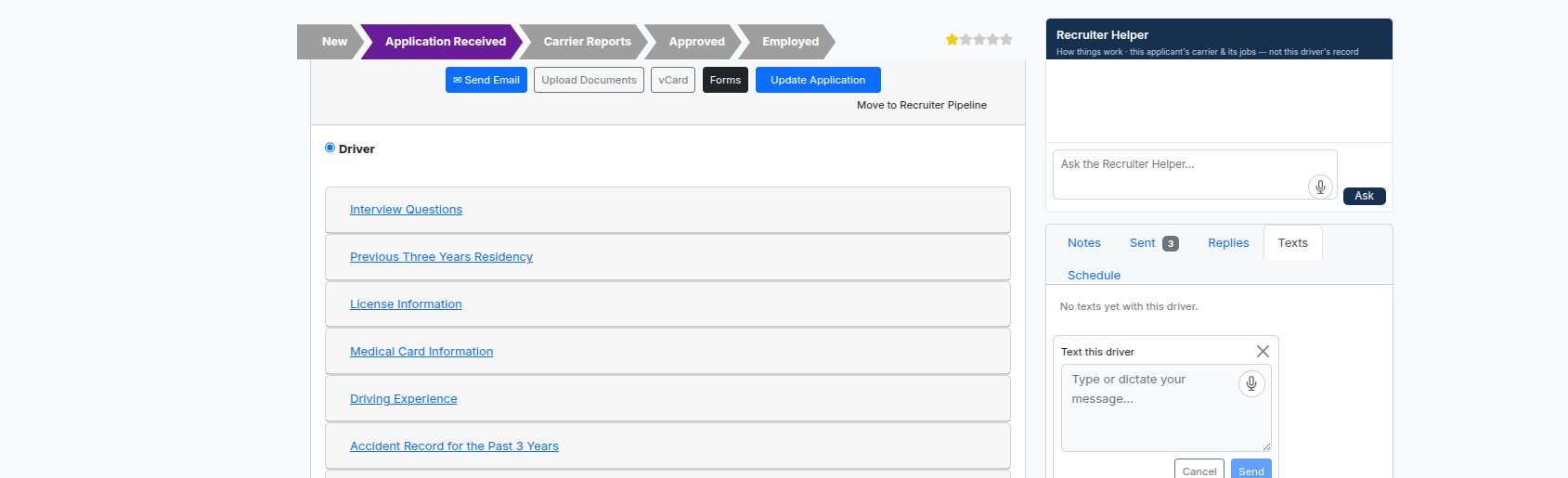Click the Upload Documents button

point(589,80)
